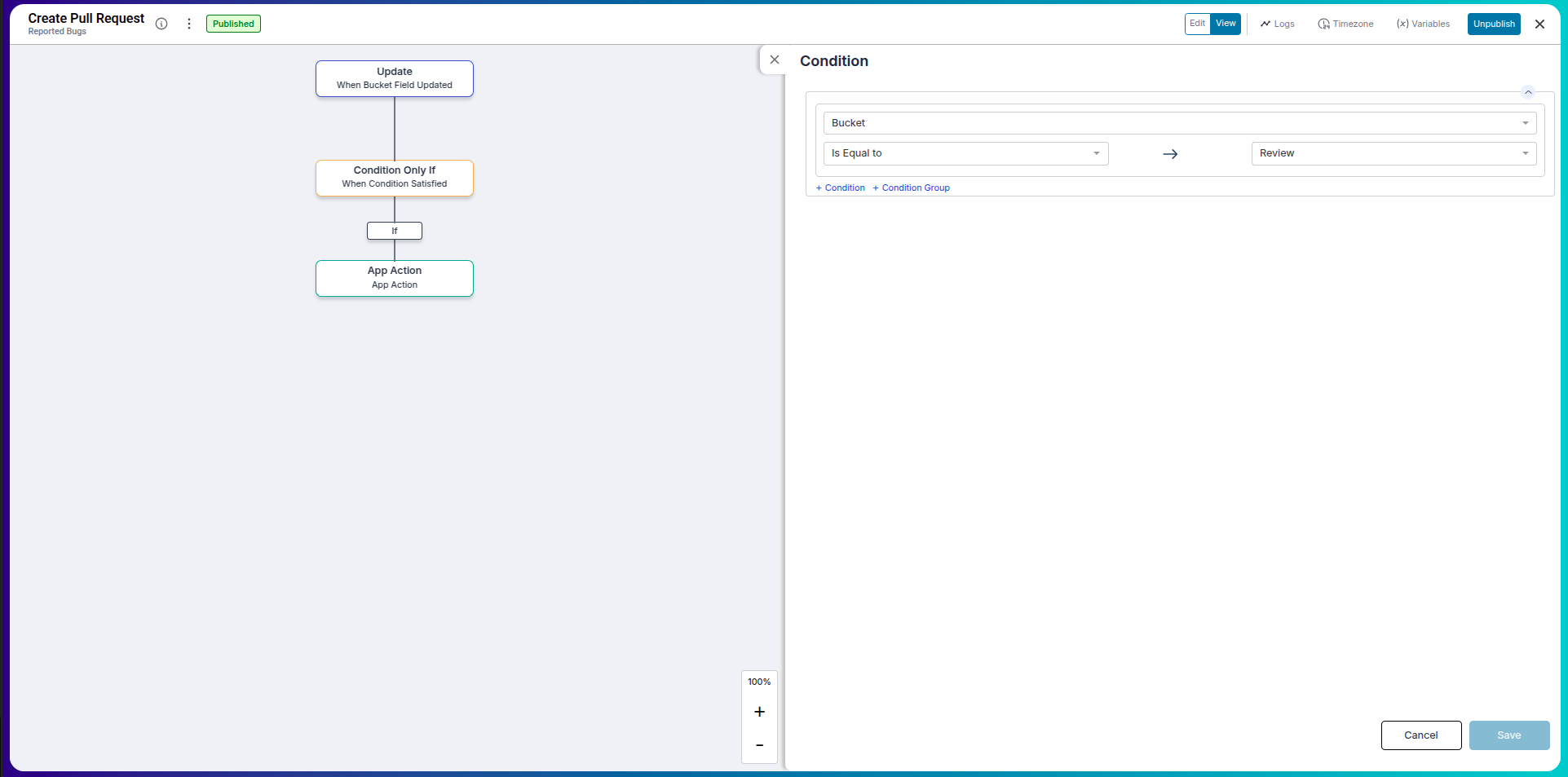
Task: Open the Review value dropdown
Action: pyautogui.click(x=1394, y=153)
